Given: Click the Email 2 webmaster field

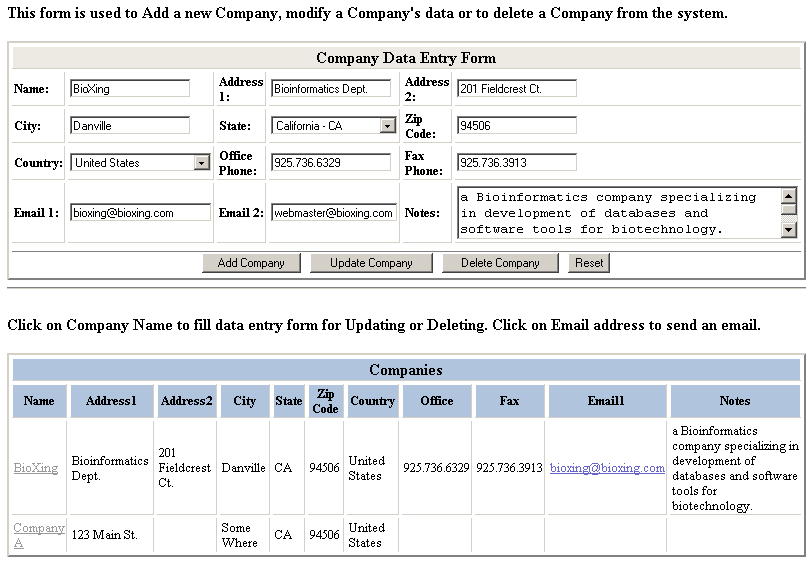Looking at the screenshot, I should [333, 213].
